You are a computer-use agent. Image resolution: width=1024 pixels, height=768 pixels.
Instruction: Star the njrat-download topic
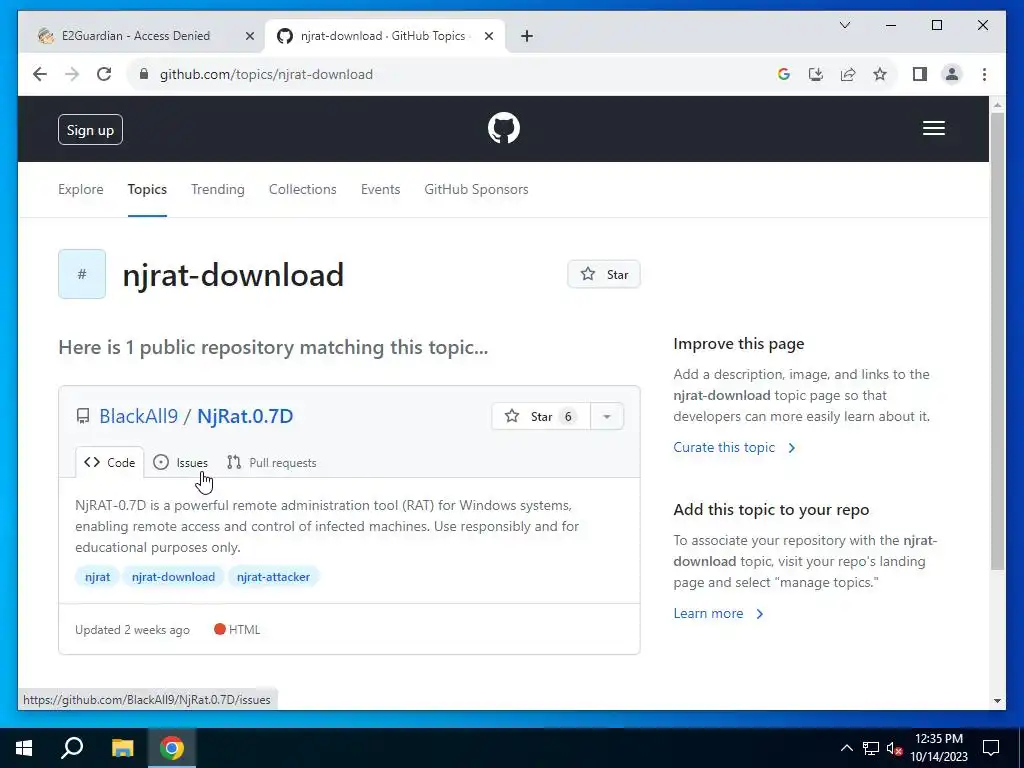click(603, 274)
